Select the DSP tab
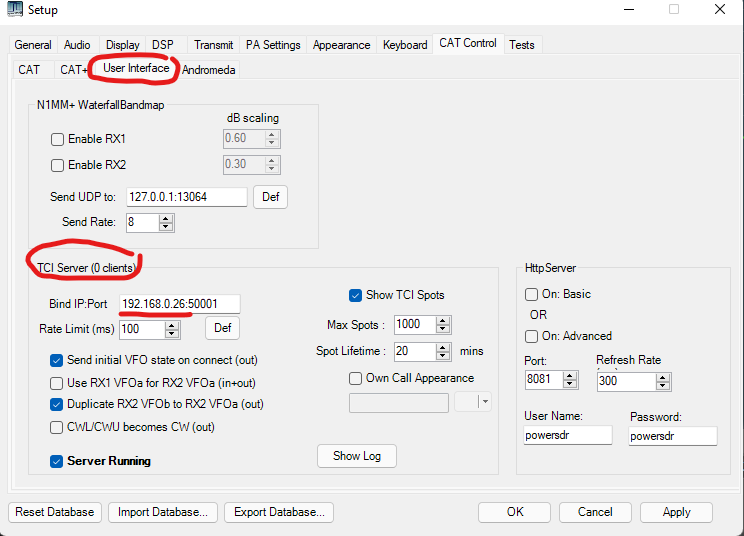 [163, 45]
